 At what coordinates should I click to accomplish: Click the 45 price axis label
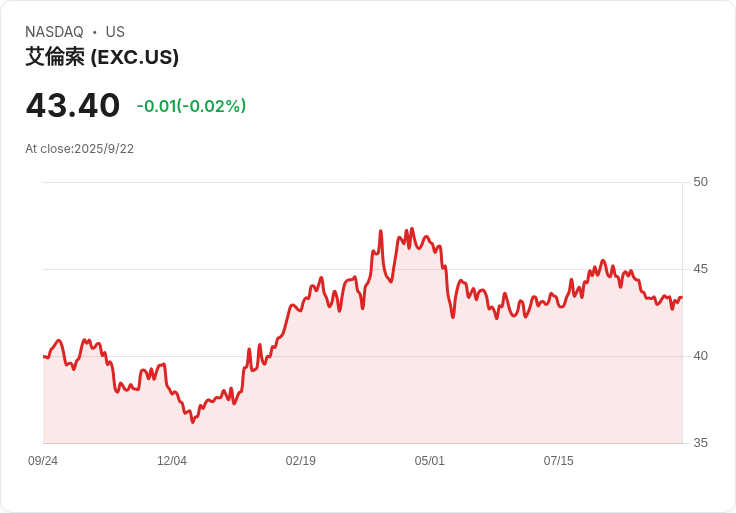coord(700,269)
